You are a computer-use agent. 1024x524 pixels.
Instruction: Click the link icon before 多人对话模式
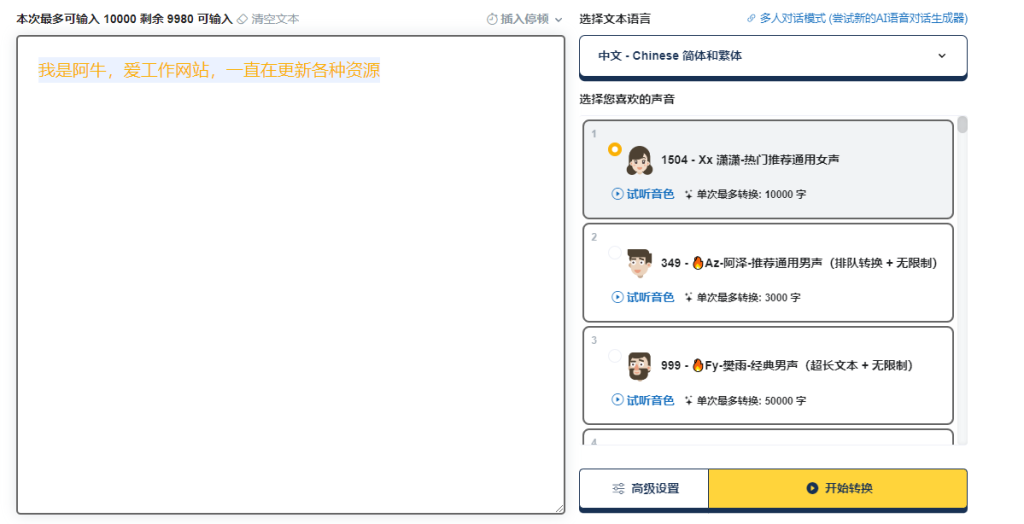(x=751, y=19)
